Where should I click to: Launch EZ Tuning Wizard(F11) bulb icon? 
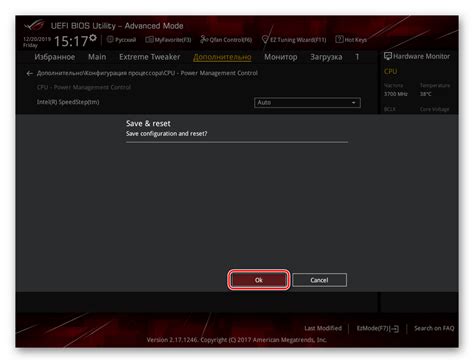(x=265, y=39)
